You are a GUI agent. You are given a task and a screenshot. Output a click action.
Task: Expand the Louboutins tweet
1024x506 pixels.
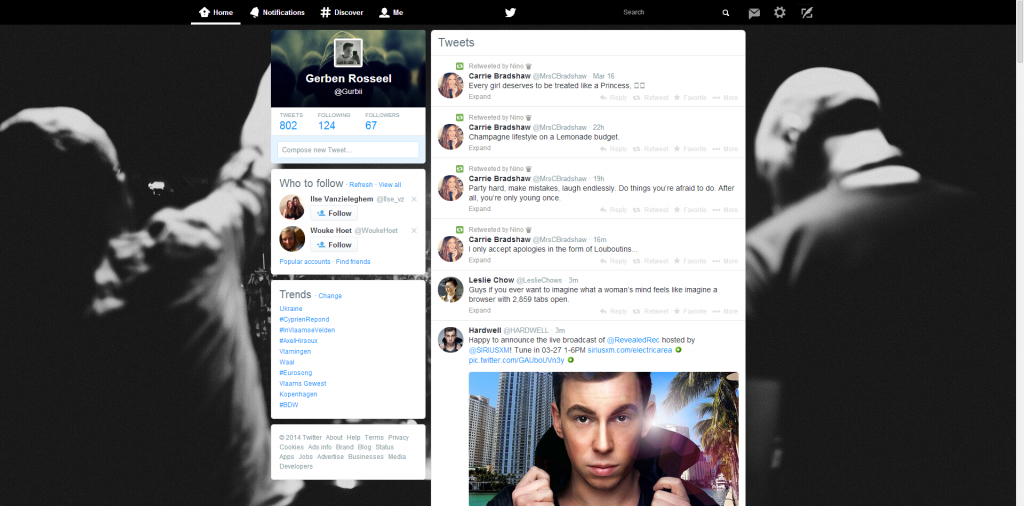[479, 260]
